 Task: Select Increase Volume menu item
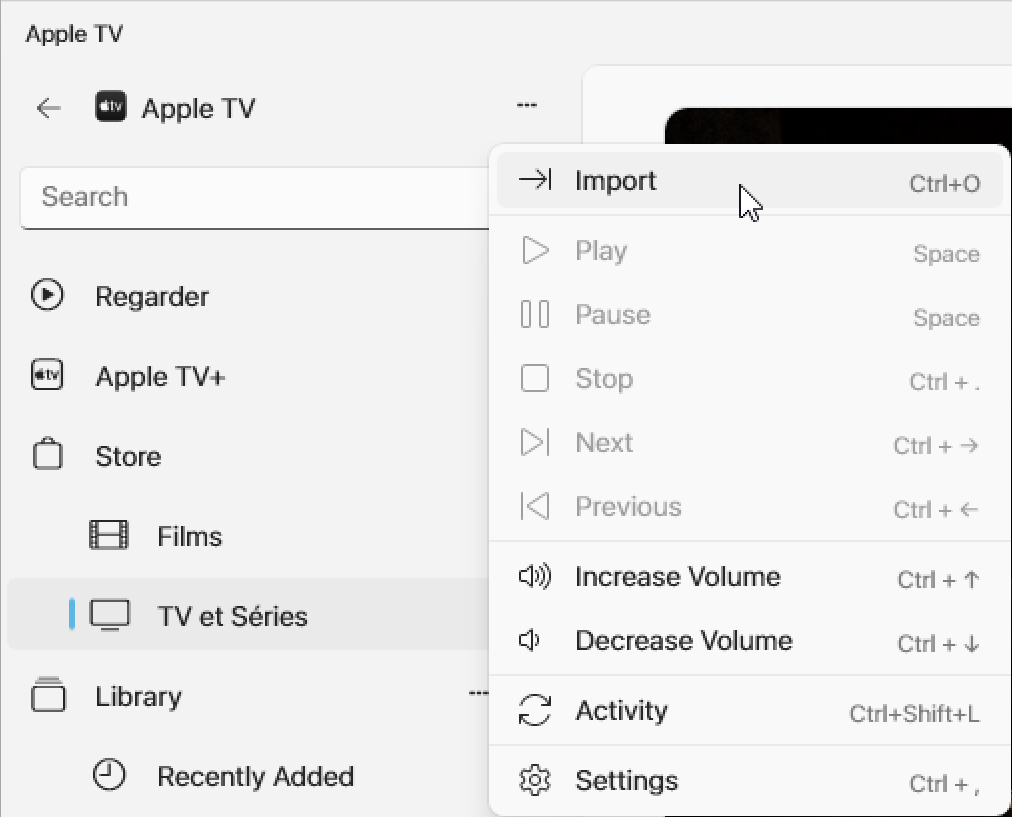[749, 577]
